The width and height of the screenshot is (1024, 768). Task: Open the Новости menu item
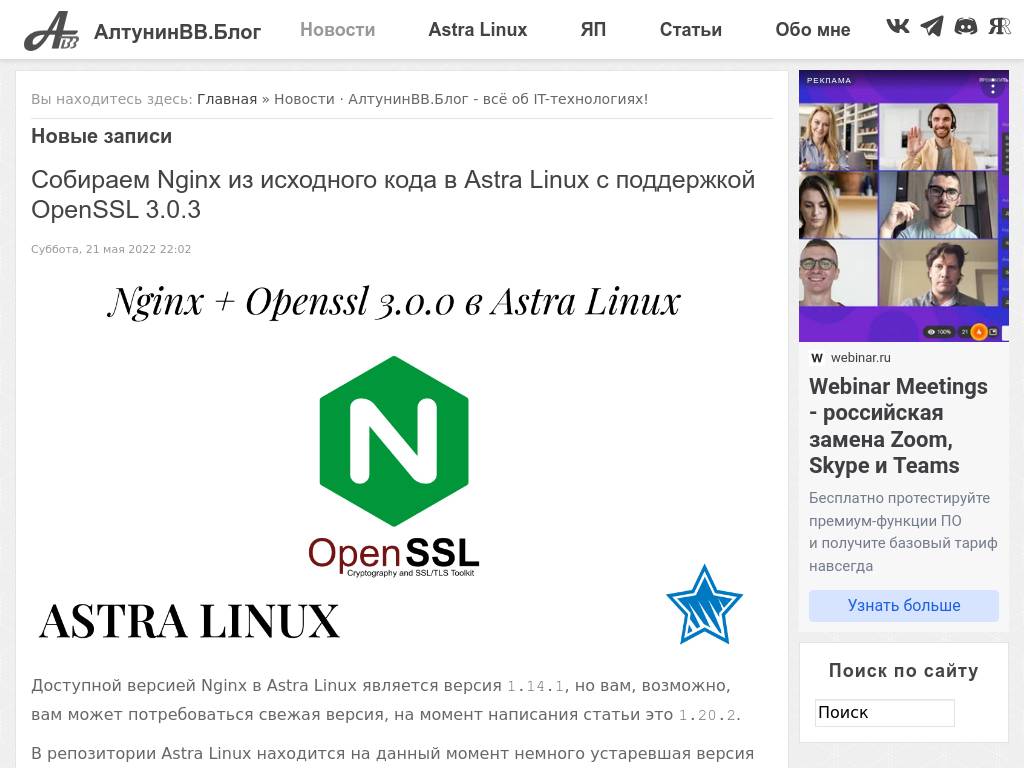(x=338, y=29)
